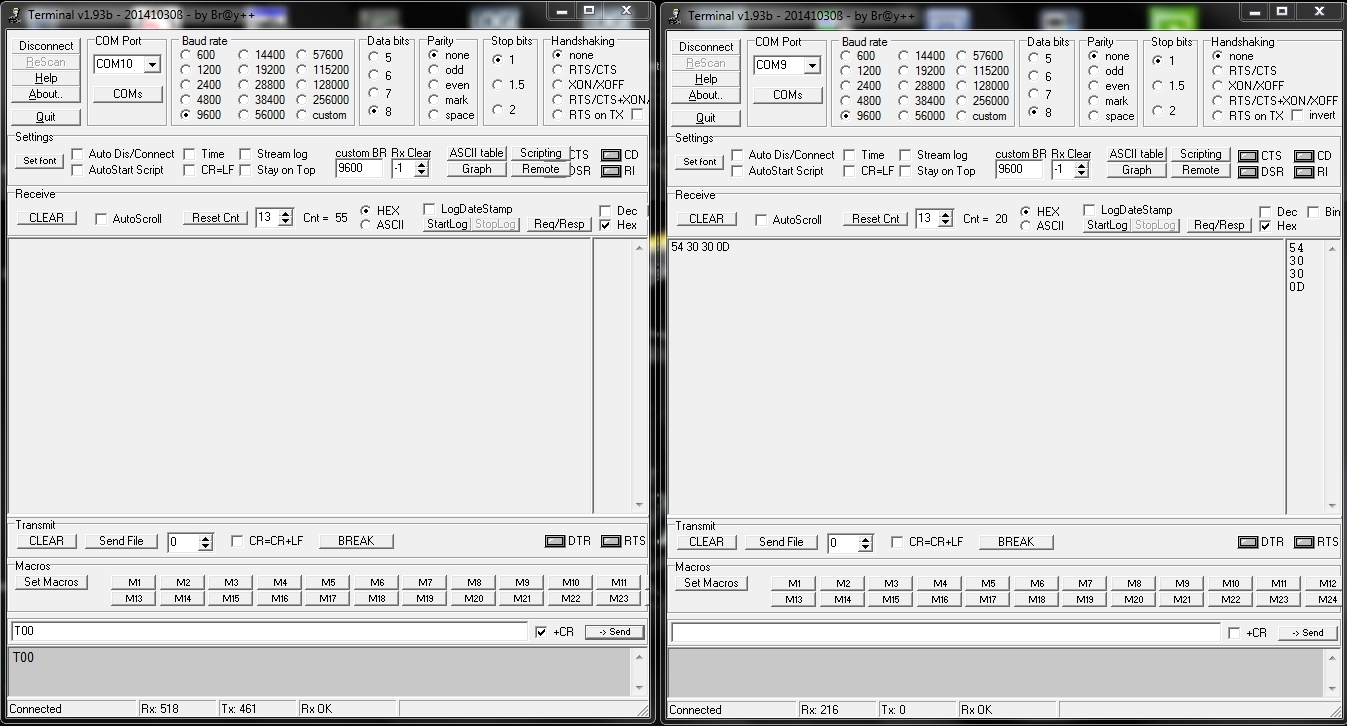Image resolution: width=1347 pixels, height=726 pixels.
Task: Adjust receive column stepper 13 in COM10 window
Action: [x=285, y=218]
